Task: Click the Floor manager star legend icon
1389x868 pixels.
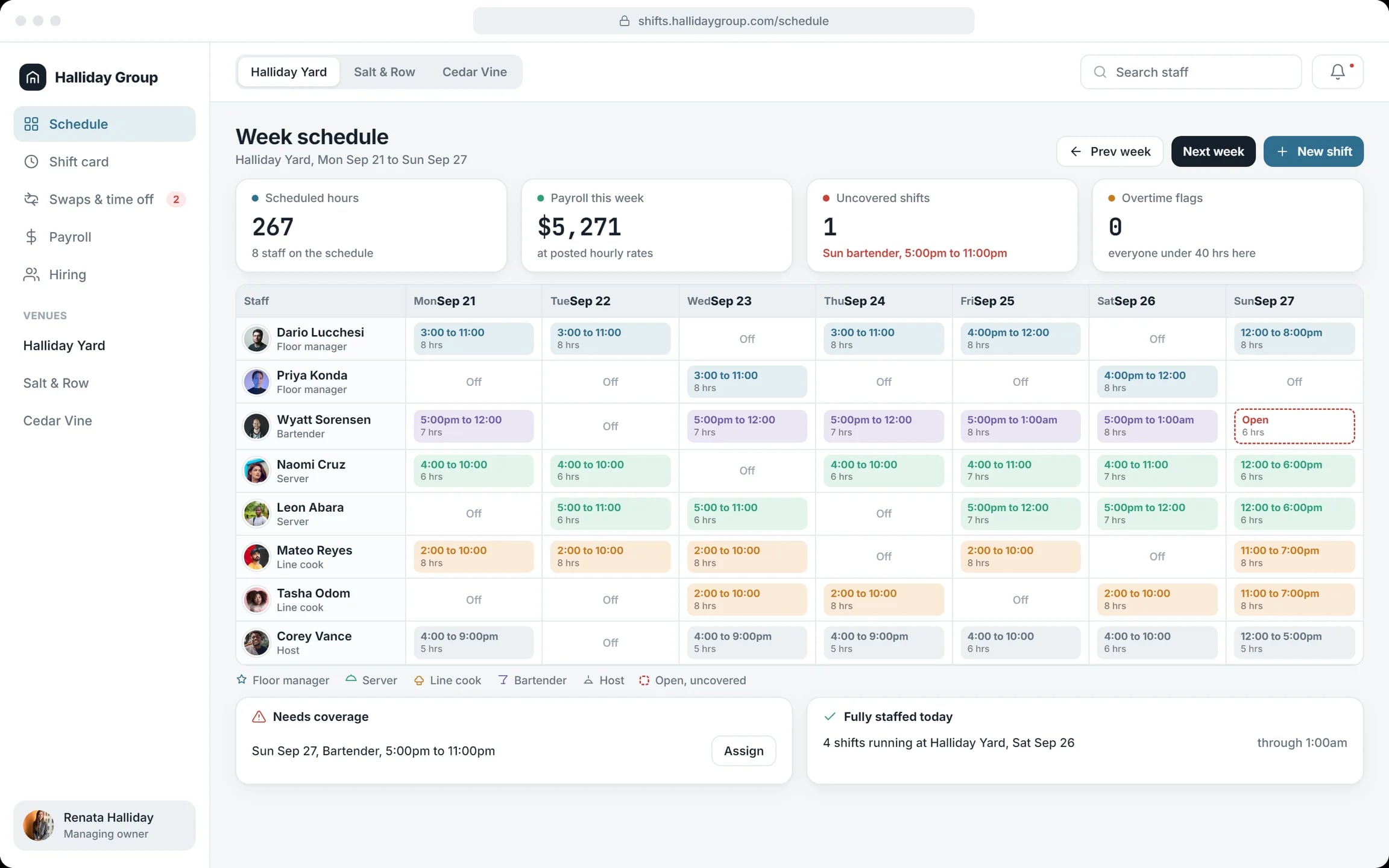Action: [x=242, y=680]
